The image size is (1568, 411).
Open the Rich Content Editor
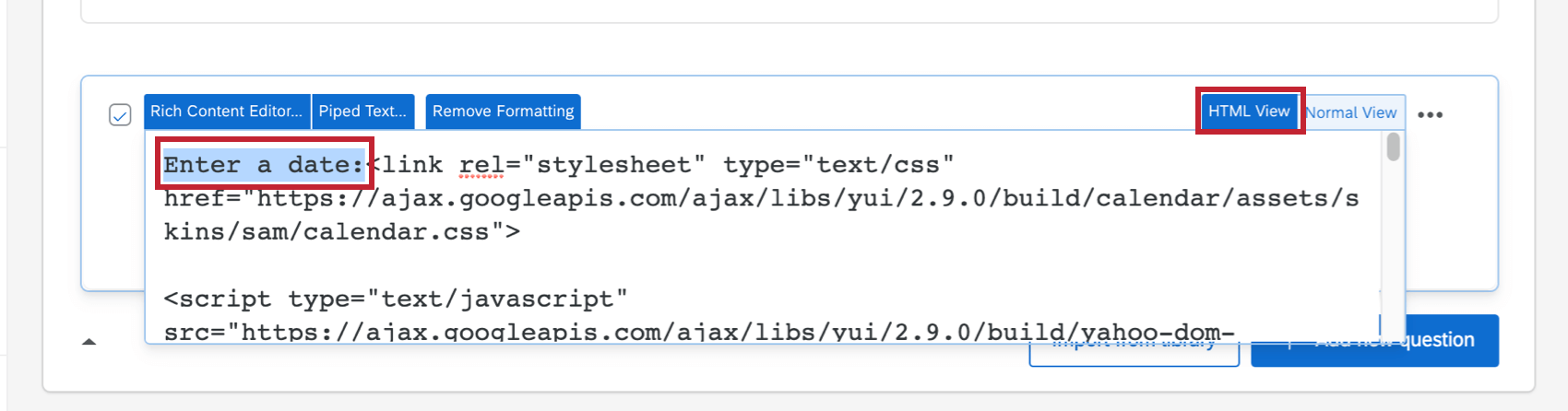point(226,112)
